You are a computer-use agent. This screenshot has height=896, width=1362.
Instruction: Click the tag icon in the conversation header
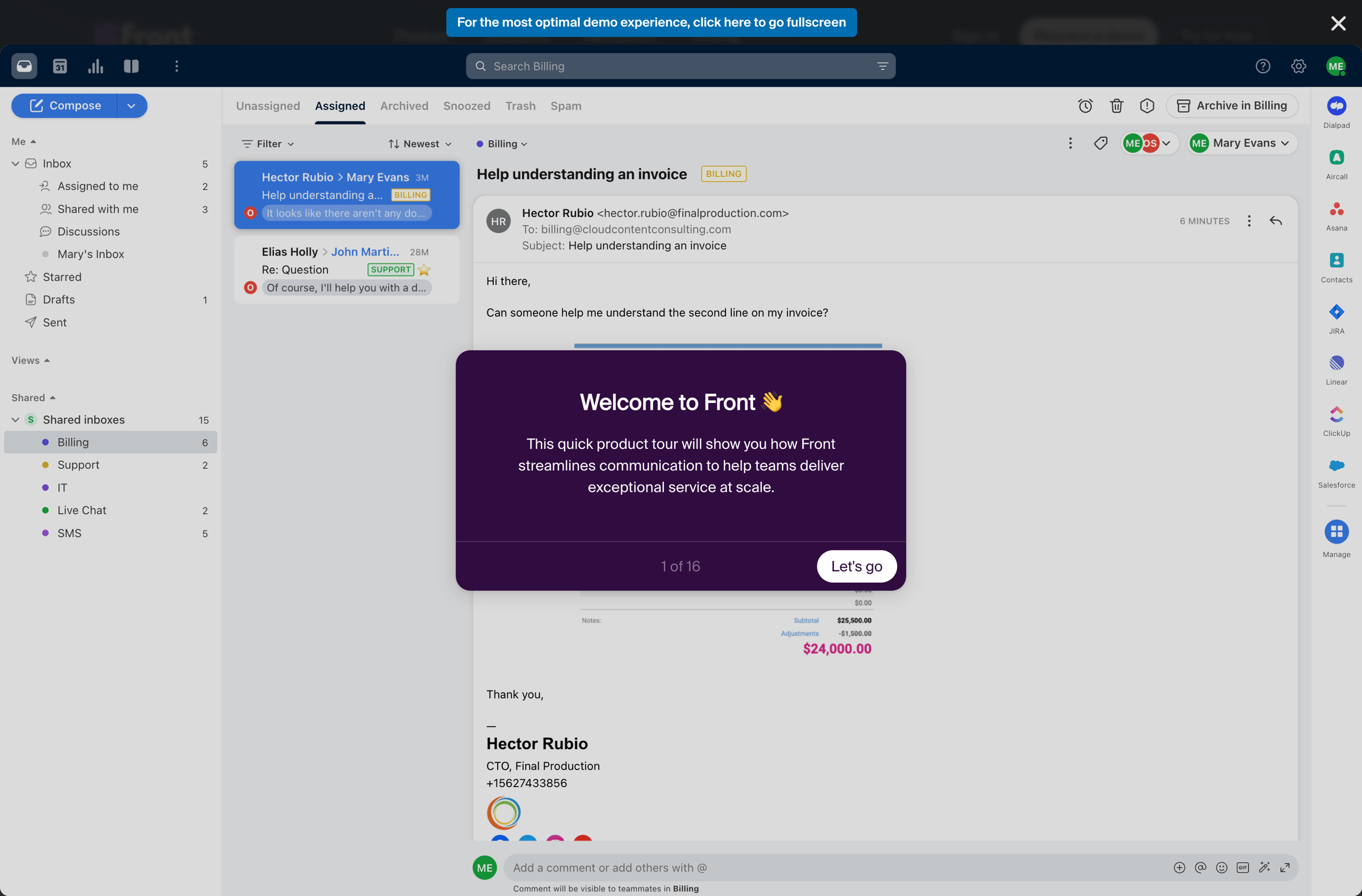click(1100, 143)
